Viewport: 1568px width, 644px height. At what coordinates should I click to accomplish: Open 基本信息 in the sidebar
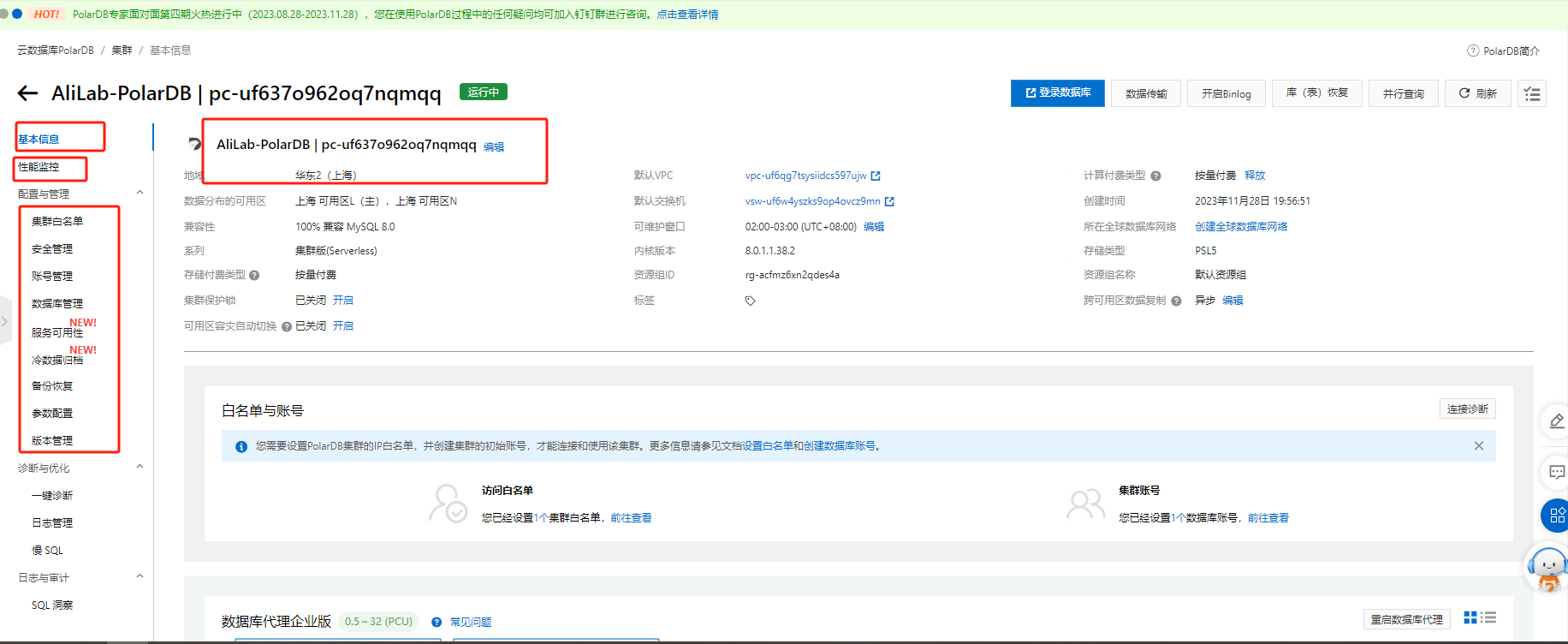(x=39, y=139)
